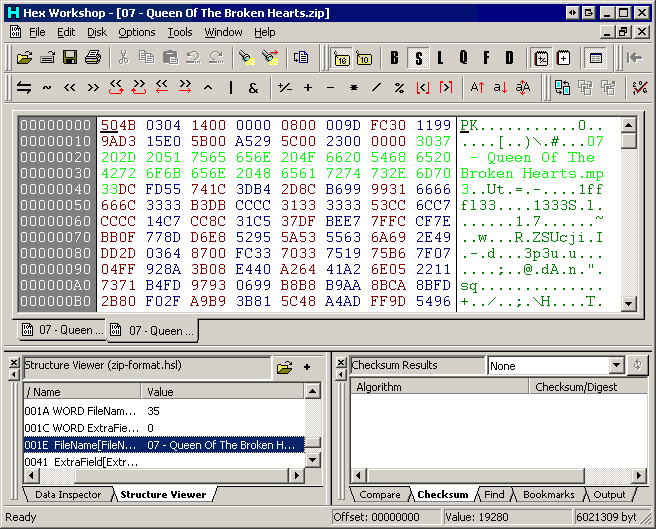
Task: Apply shift right operation icon
Action: (x=93, y=87)
